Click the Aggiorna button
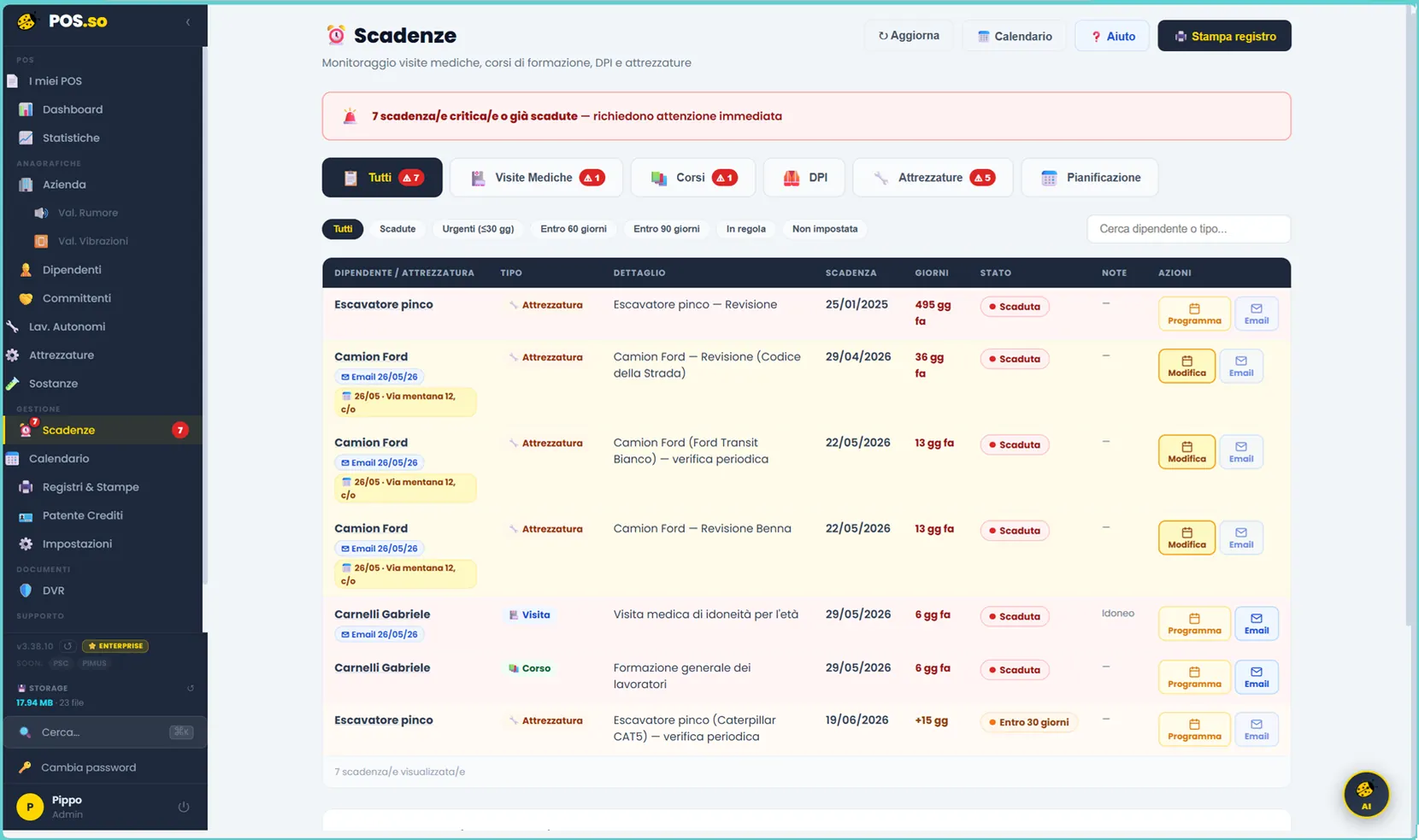1419x840 pixels. [909, 36]
